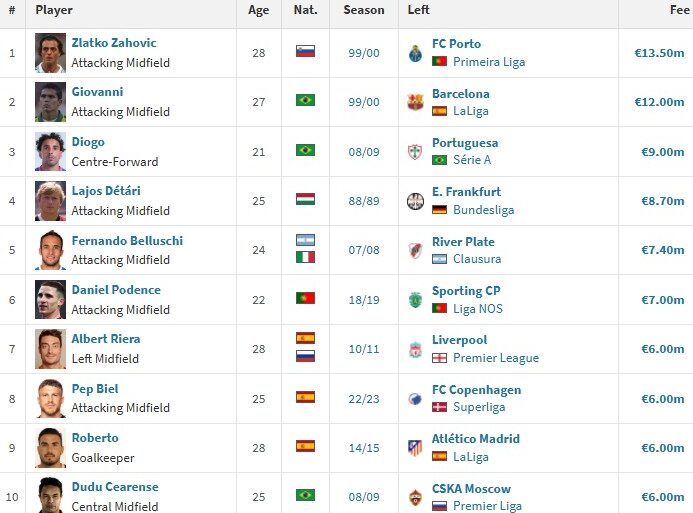Click Slovenia flag next to Zlatko Zahovic
This screenshot has height=513, width=693.
click(305, 51)
